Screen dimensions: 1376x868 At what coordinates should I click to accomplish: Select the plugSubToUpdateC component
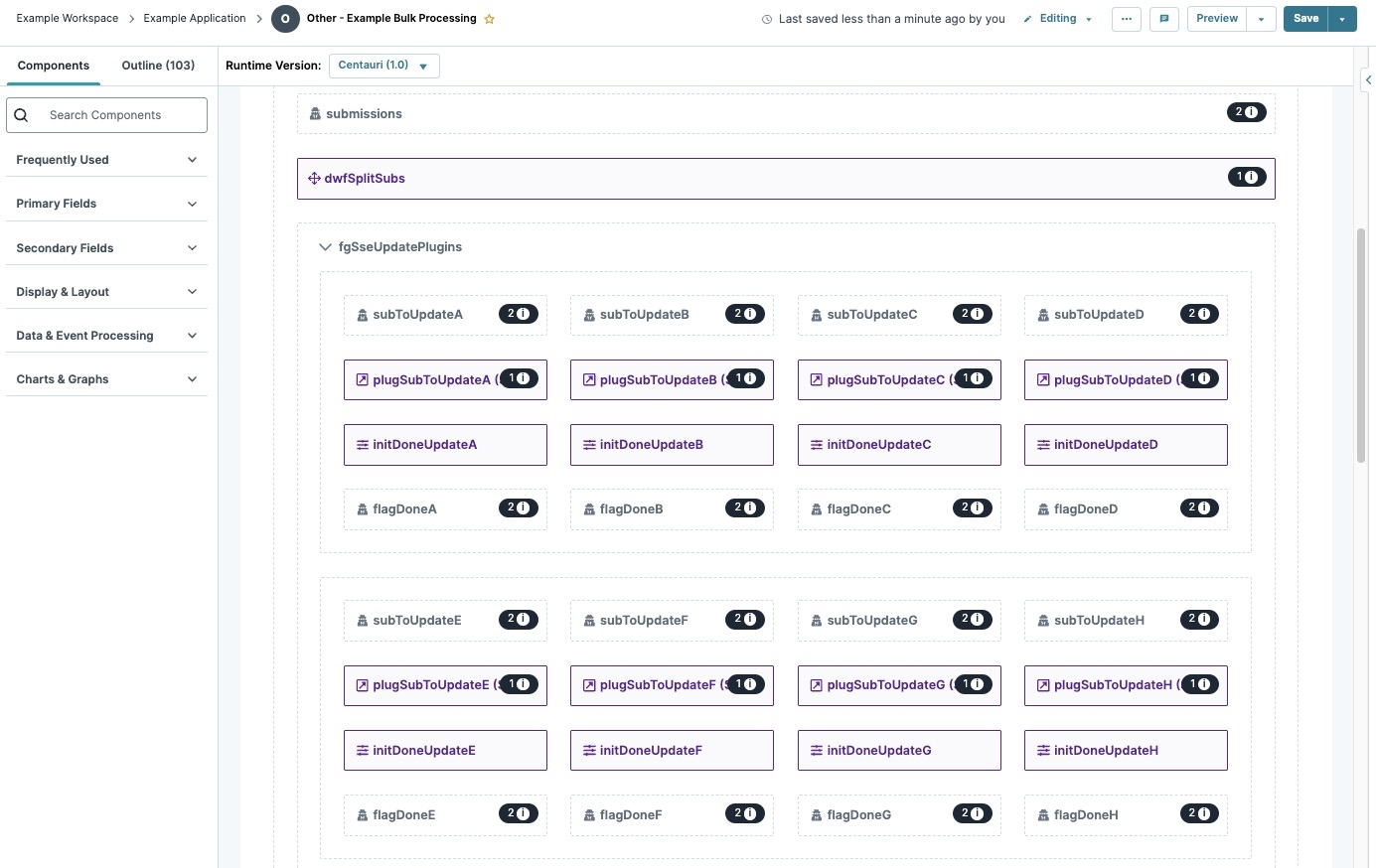[899, 379]
